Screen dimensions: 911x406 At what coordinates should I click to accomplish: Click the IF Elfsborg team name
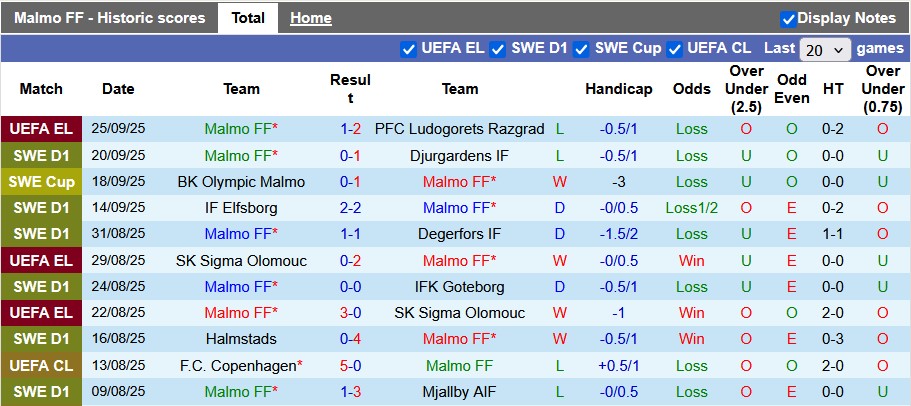[241, 208]
